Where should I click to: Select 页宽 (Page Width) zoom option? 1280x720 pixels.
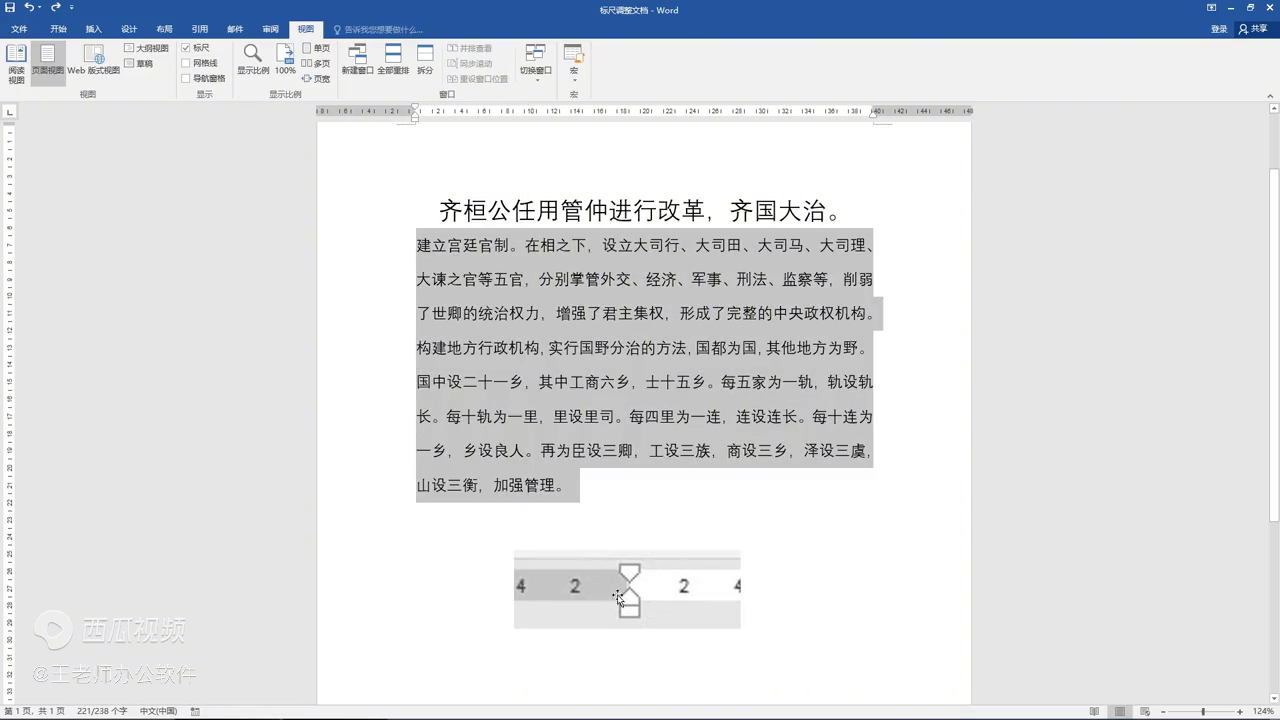pyautogui.click(x=316, y=78)
